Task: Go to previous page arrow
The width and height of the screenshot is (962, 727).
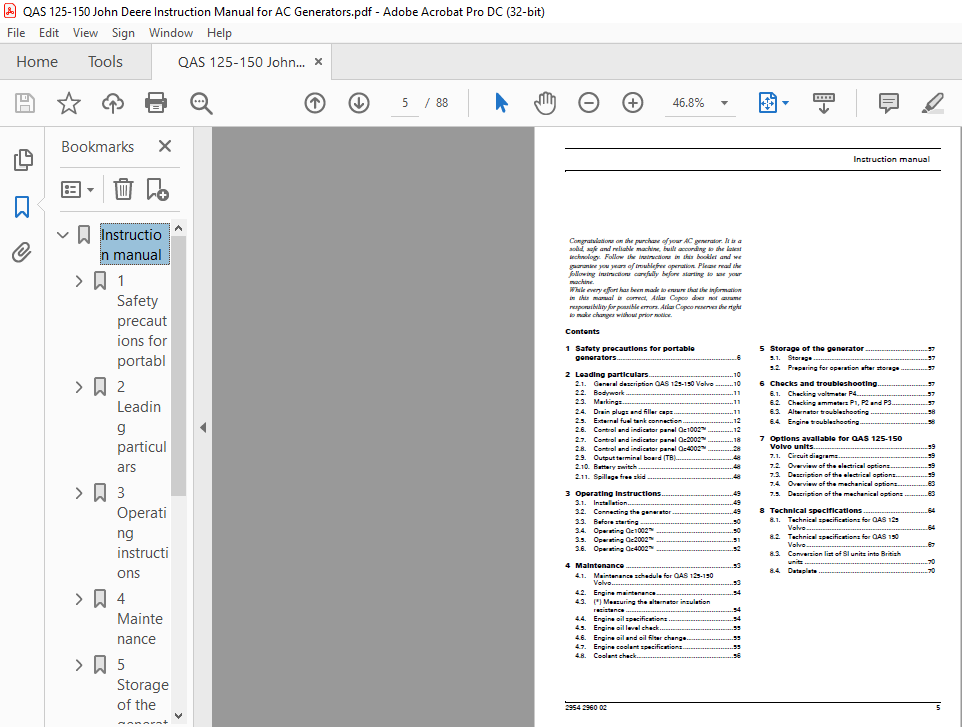Action: tap(315, 102)
